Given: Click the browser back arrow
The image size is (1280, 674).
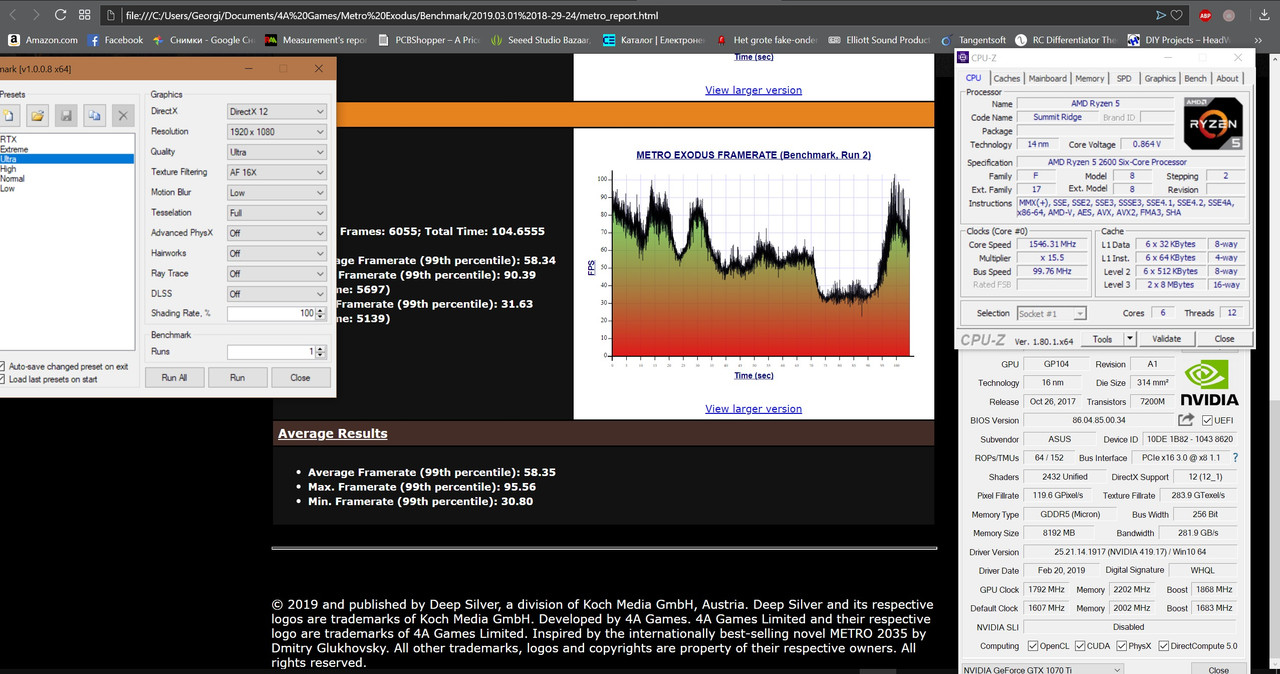Looking at the screenshot, I should click(12, 16).
